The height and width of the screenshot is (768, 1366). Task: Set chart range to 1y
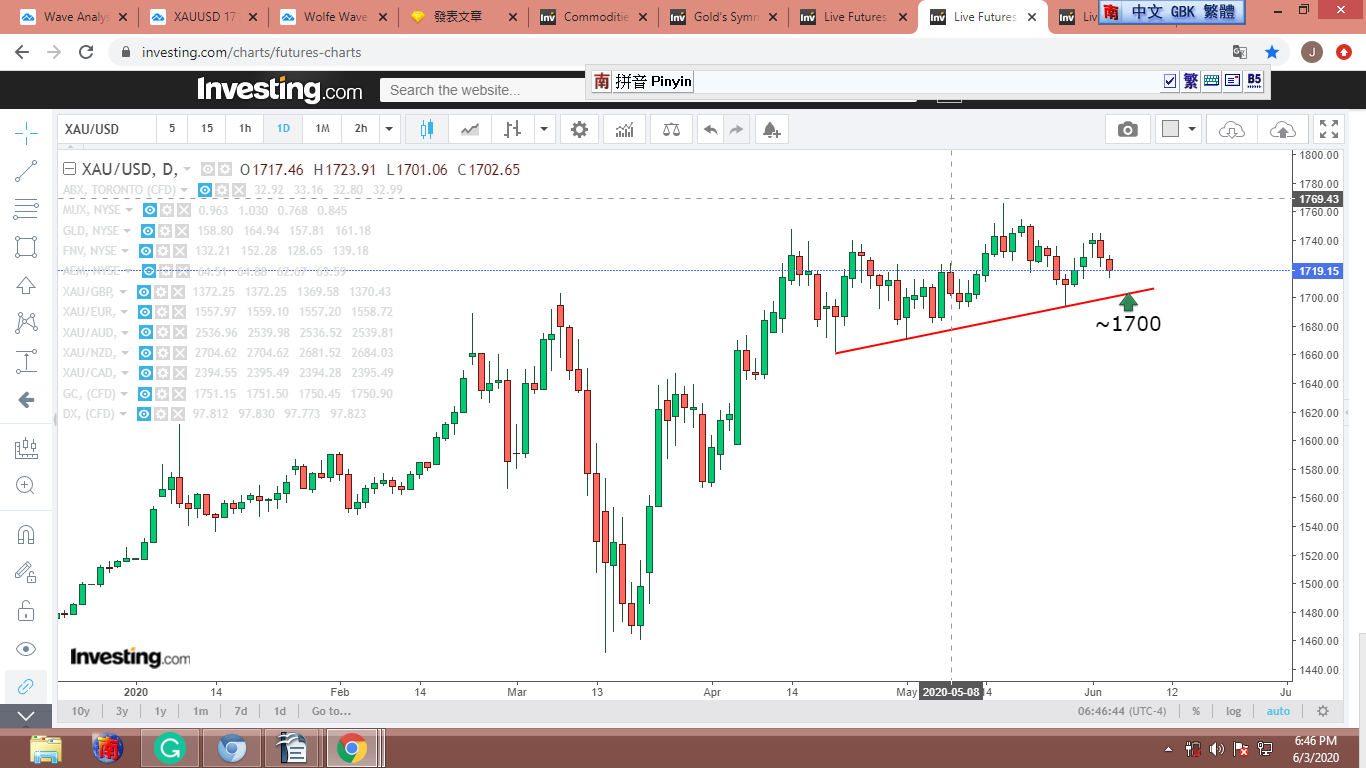[160, 711]
